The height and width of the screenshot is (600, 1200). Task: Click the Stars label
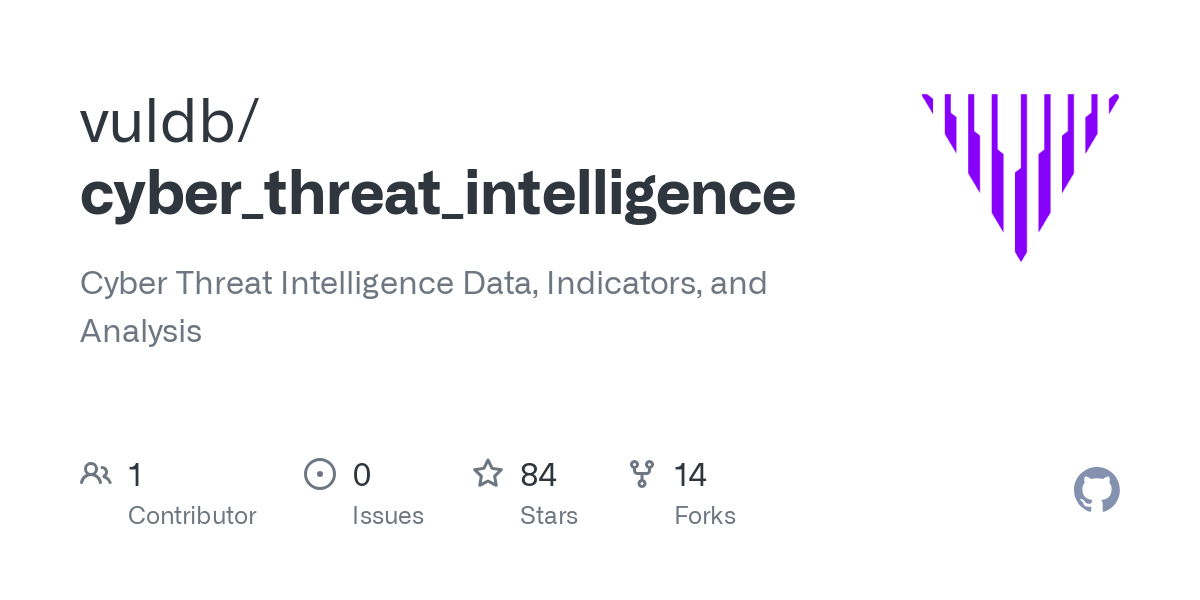549,516
